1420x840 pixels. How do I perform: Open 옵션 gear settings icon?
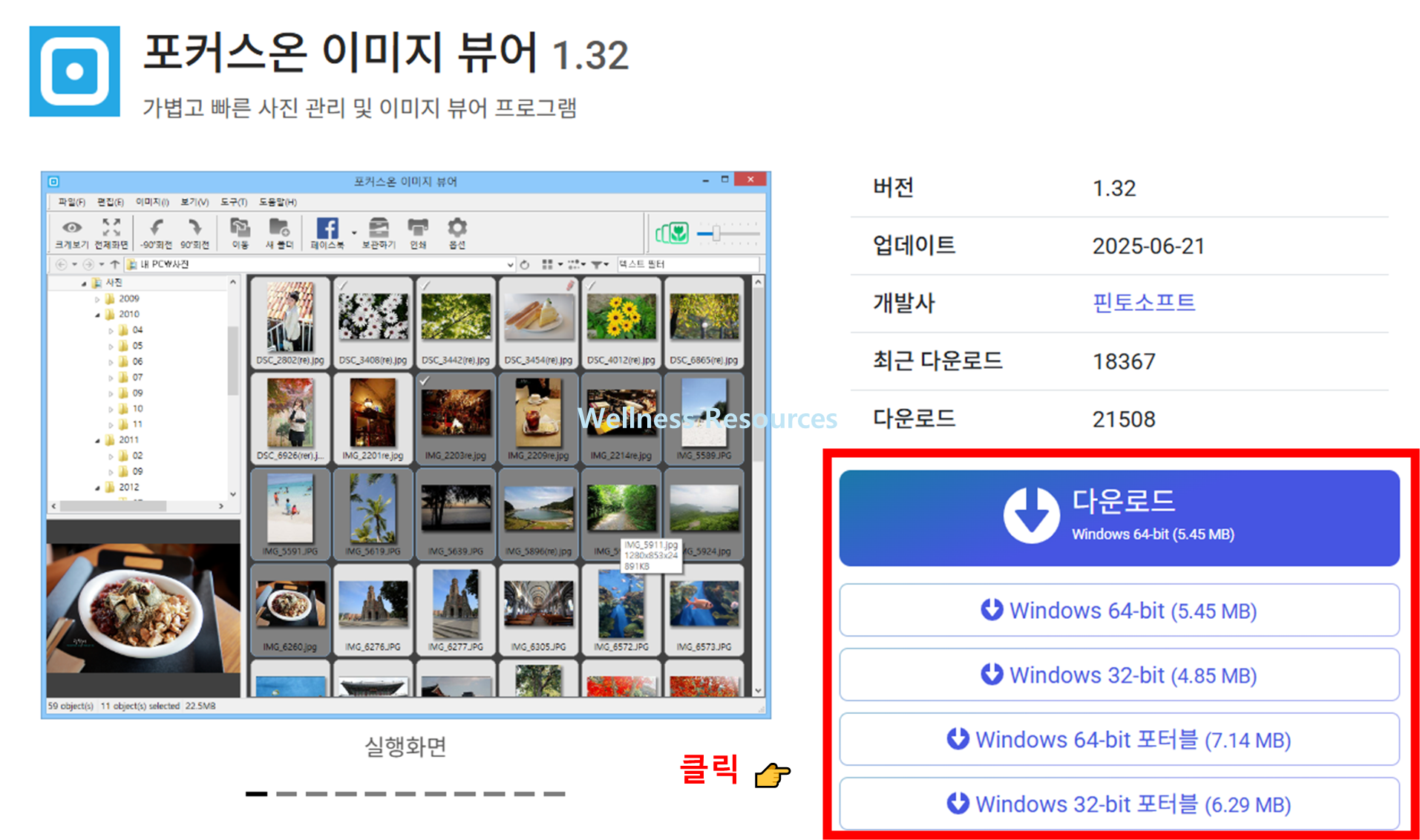[457, 227]
